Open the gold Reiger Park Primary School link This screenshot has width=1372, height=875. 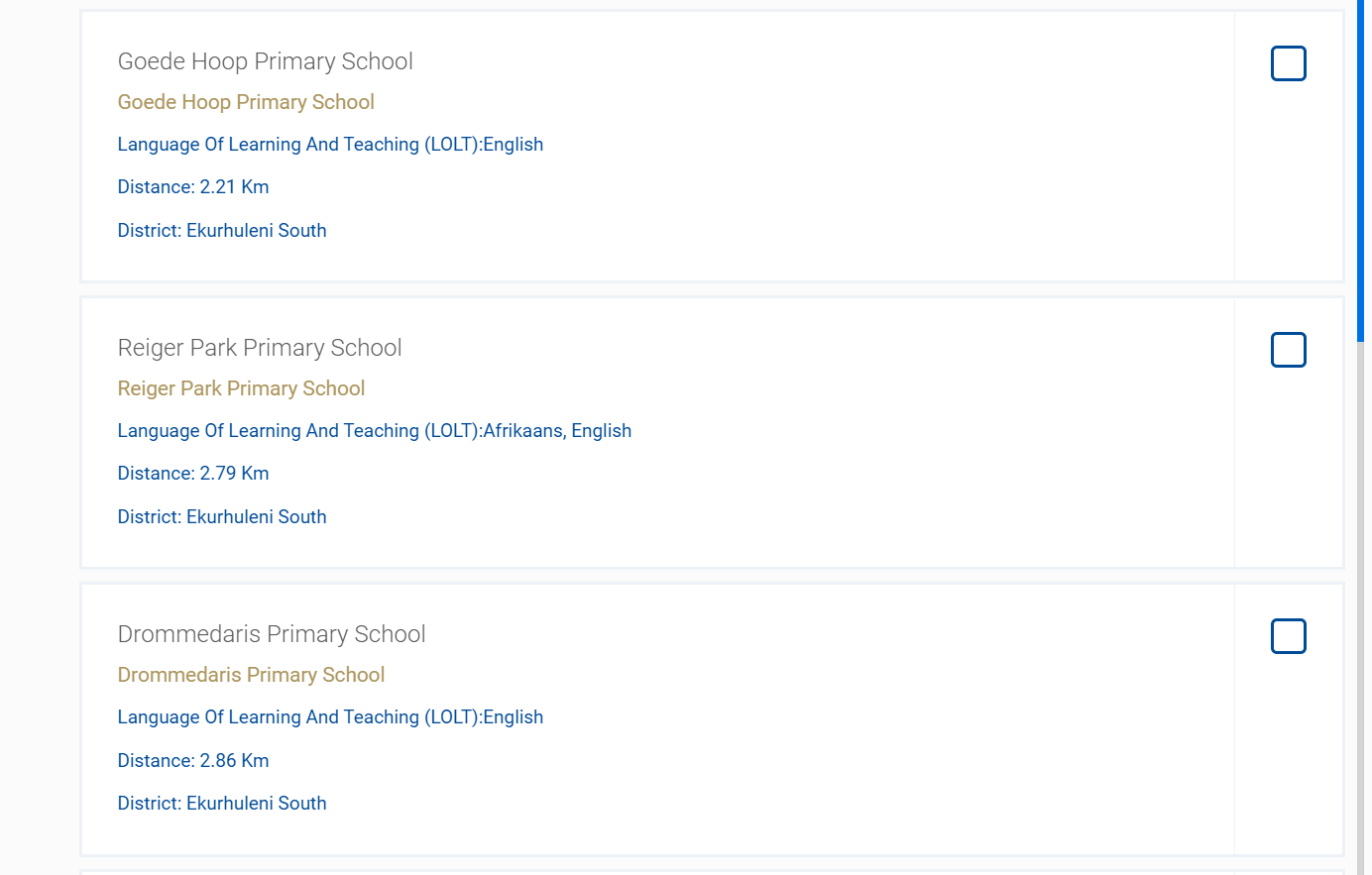point(241,388)
